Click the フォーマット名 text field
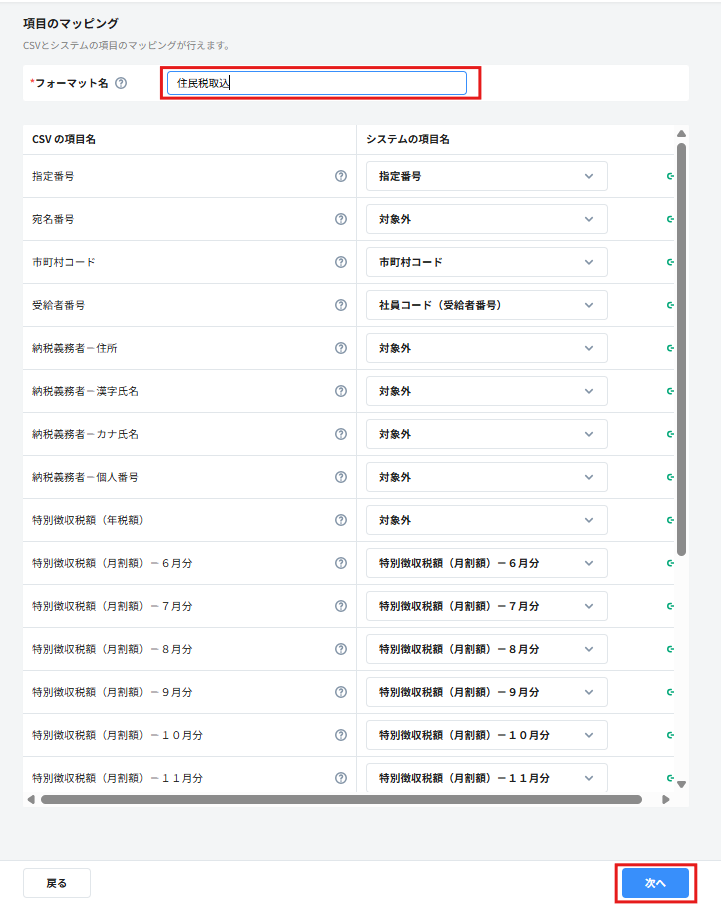721x904 pixels. pyautogui.click(x=316, y=83)
